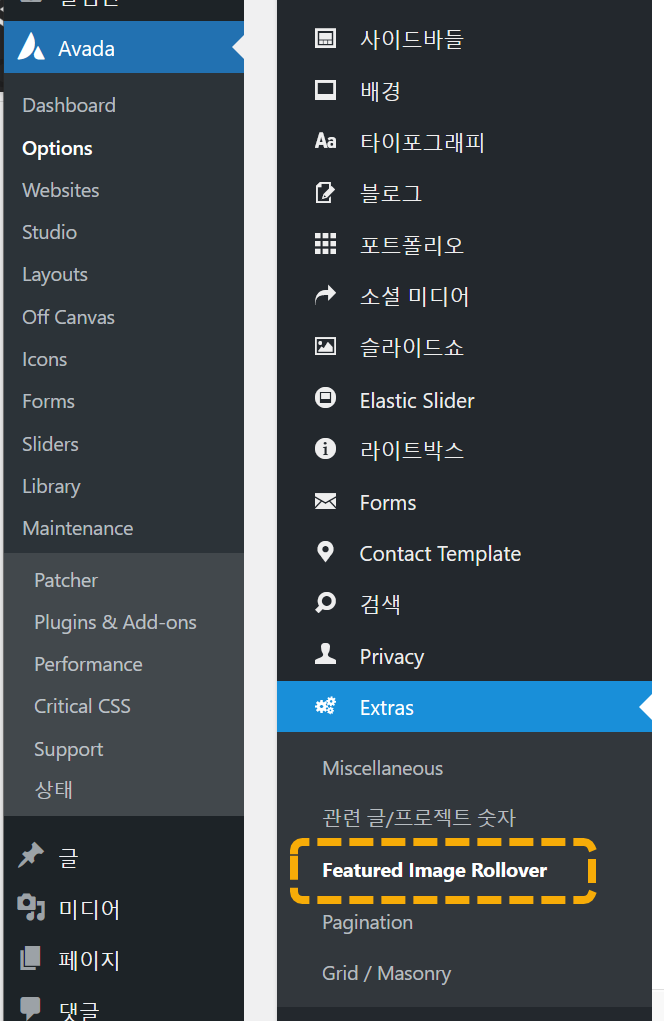This screenshot has width=664, height=1021.
Task: Open Websites in Avada submenu
Action: point(61,190)
